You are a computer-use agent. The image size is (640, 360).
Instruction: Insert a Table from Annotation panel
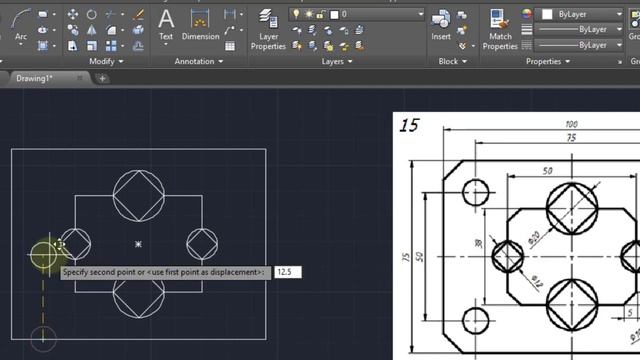point(230,46)
